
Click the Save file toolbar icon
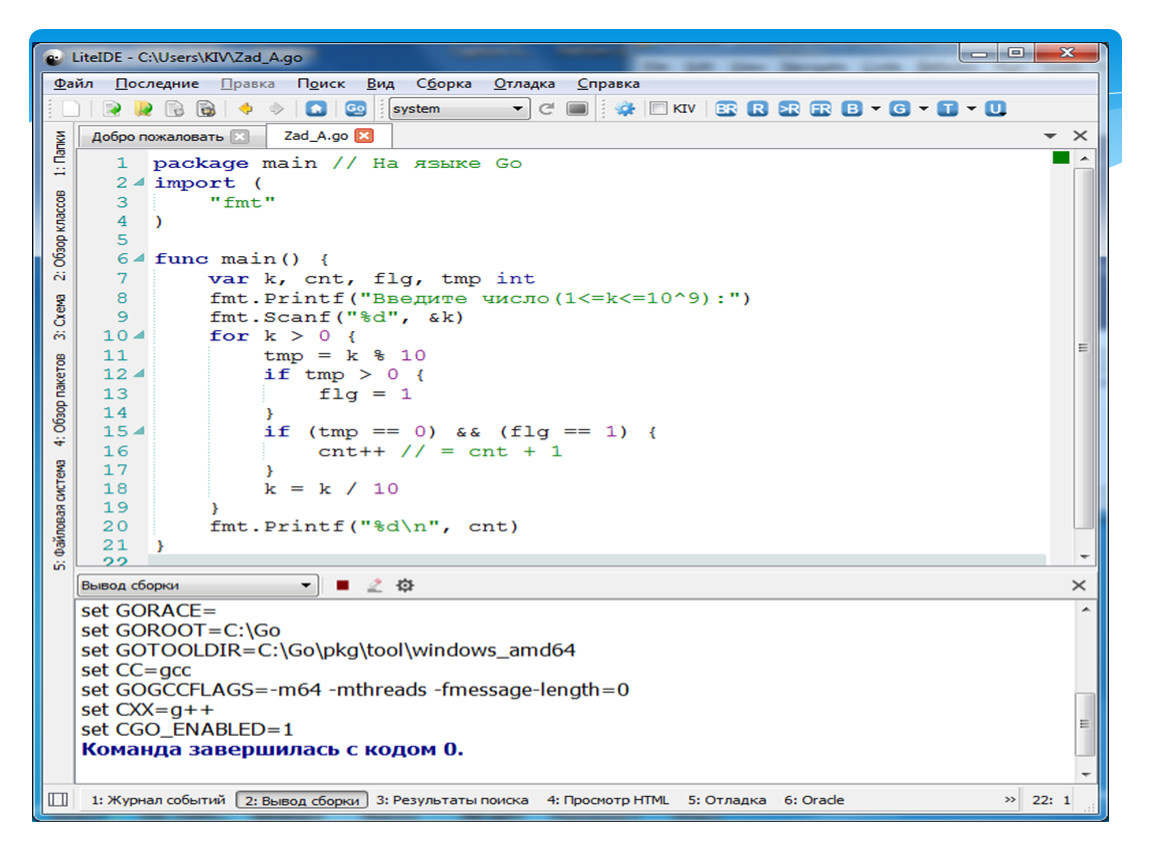coord(175,109)
